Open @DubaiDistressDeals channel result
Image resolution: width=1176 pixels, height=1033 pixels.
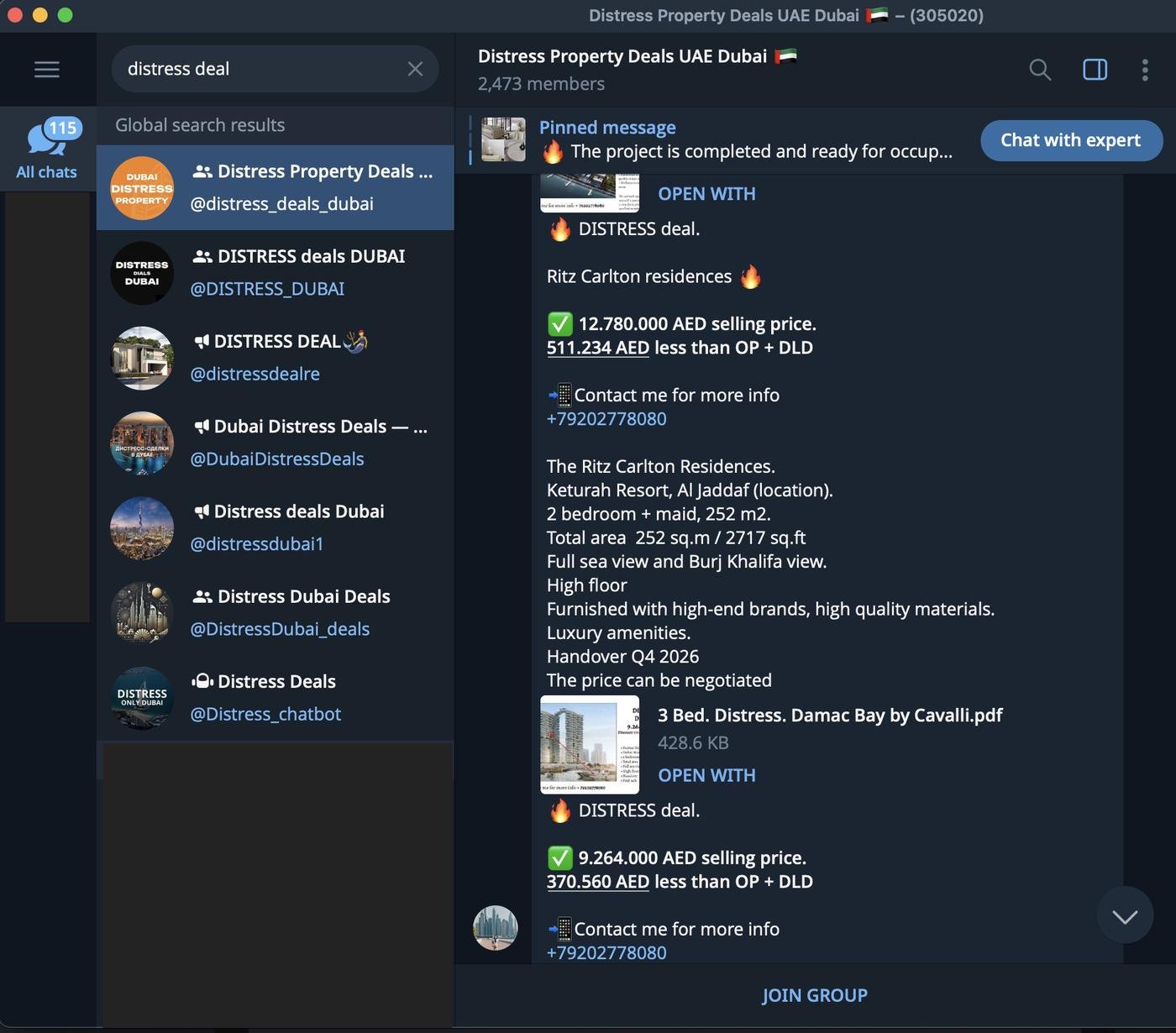(276, 443)
